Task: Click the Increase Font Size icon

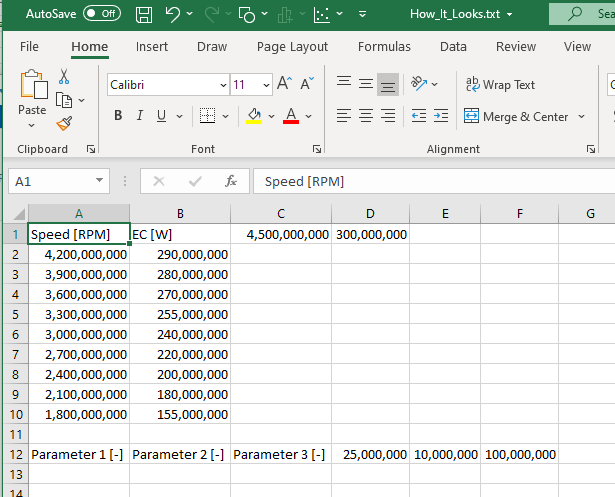Action: click(x=284, y=85)
